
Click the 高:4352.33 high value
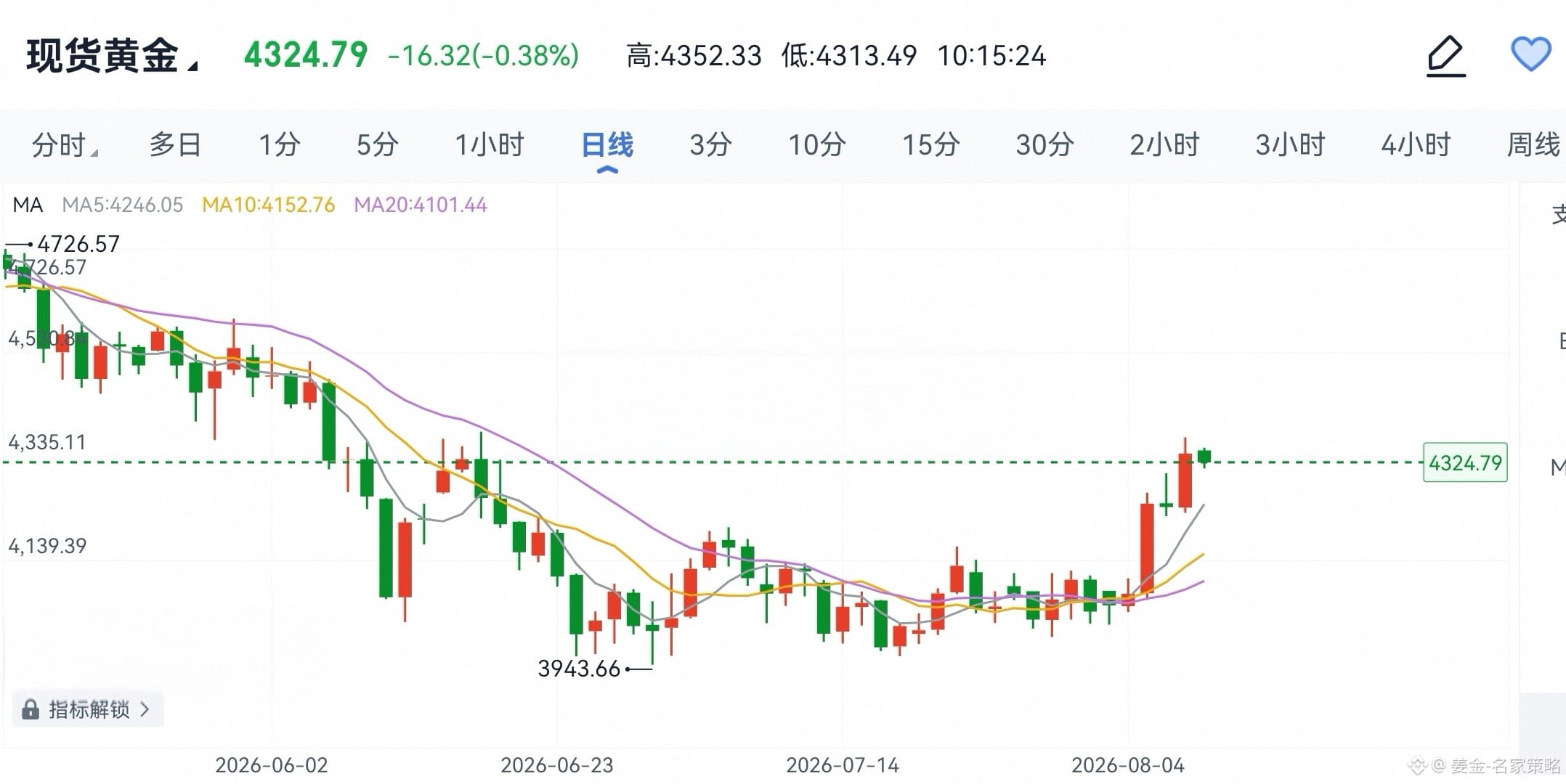click(x=694, y=56)
